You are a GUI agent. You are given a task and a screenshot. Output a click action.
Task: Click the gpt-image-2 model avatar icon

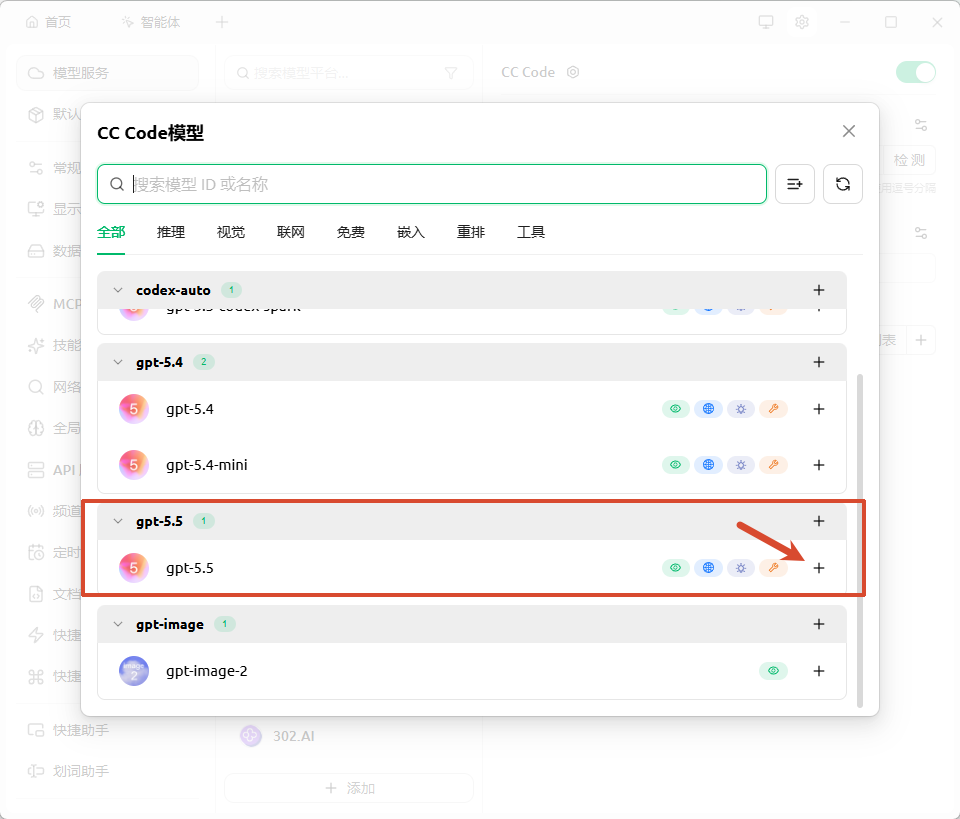133,671
